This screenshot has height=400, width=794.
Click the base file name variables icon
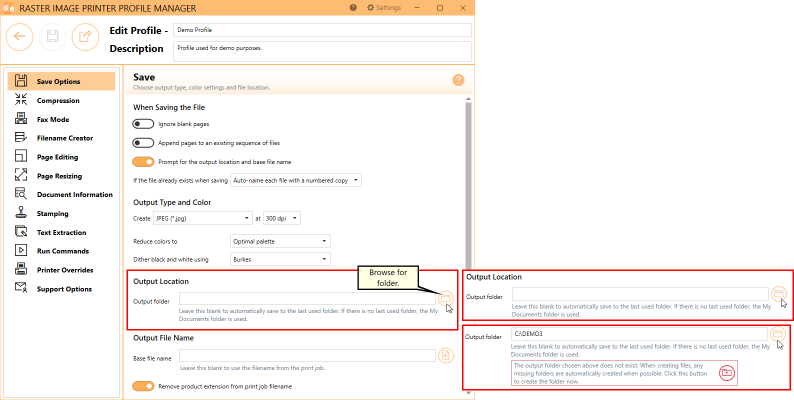446,355
